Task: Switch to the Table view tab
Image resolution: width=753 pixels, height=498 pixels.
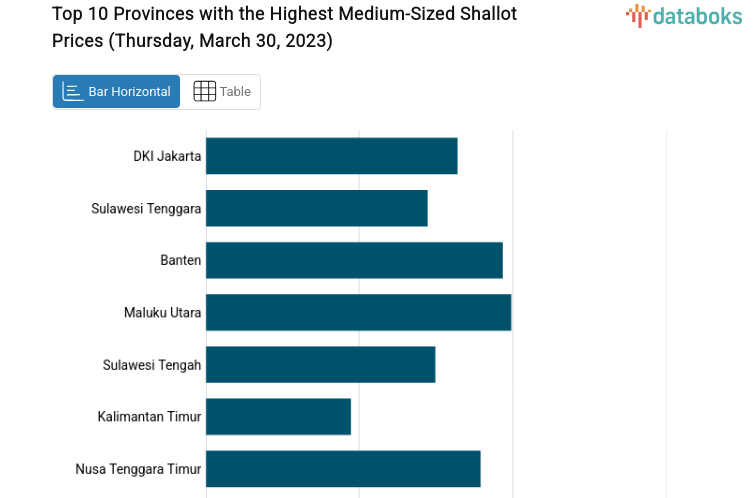Action: (x=221, y=91)
